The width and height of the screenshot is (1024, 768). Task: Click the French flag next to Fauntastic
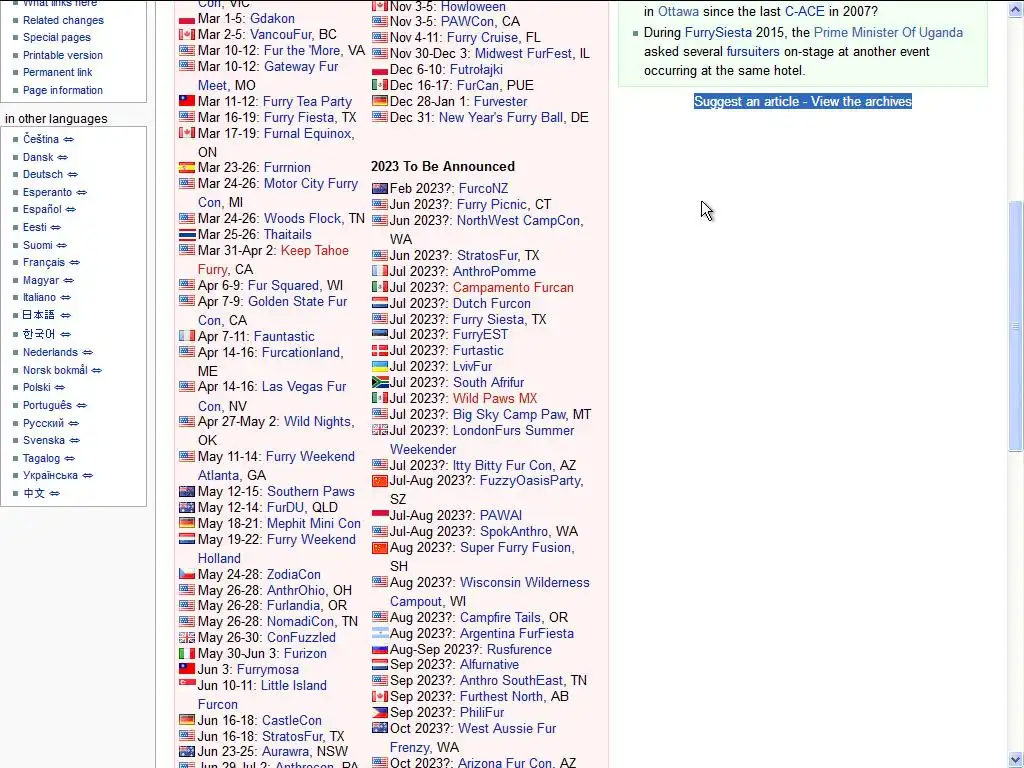[187, 336]
